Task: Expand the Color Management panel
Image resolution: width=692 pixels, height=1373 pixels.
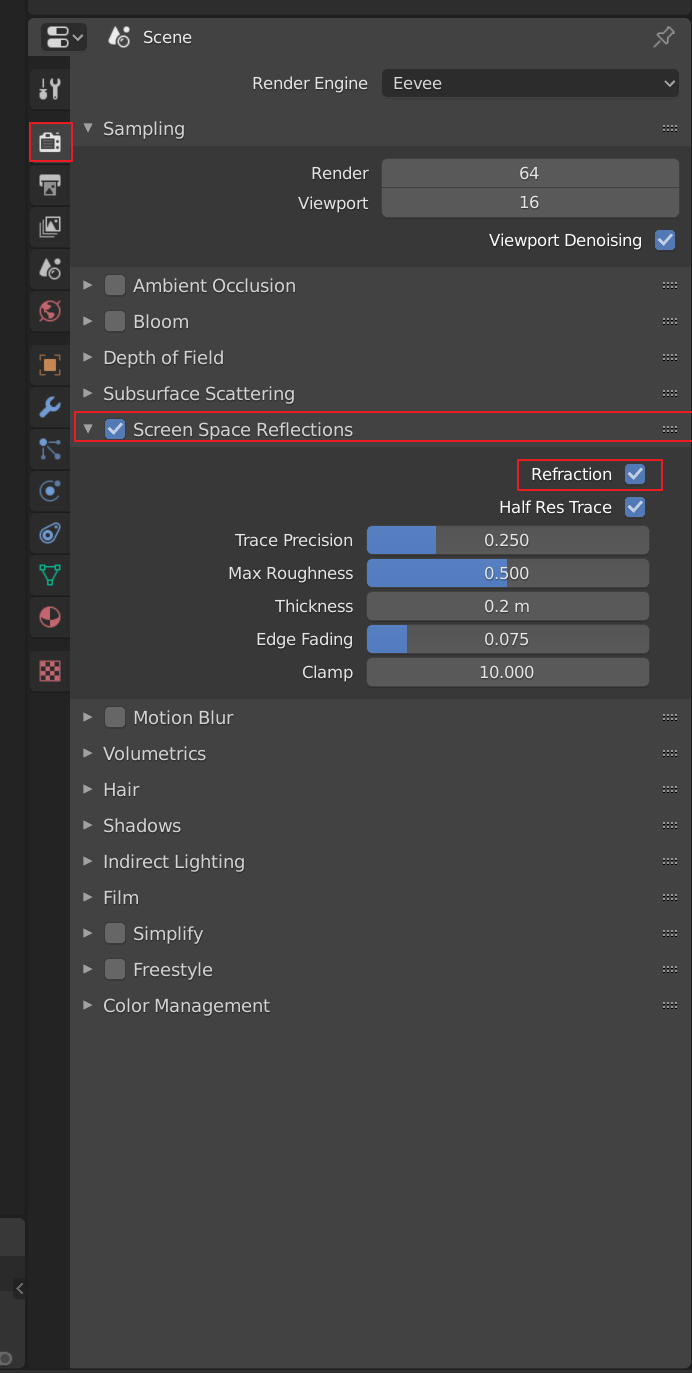Action: tap(88, 1006)
